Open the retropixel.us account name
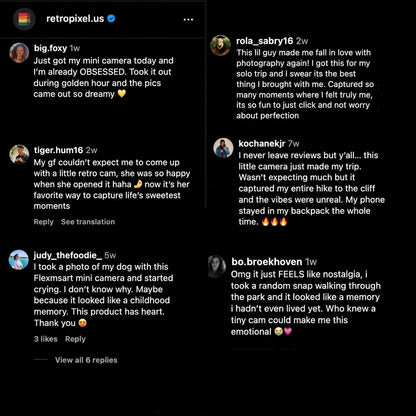The height and width of the screenshot is (416, 416). 75,19
